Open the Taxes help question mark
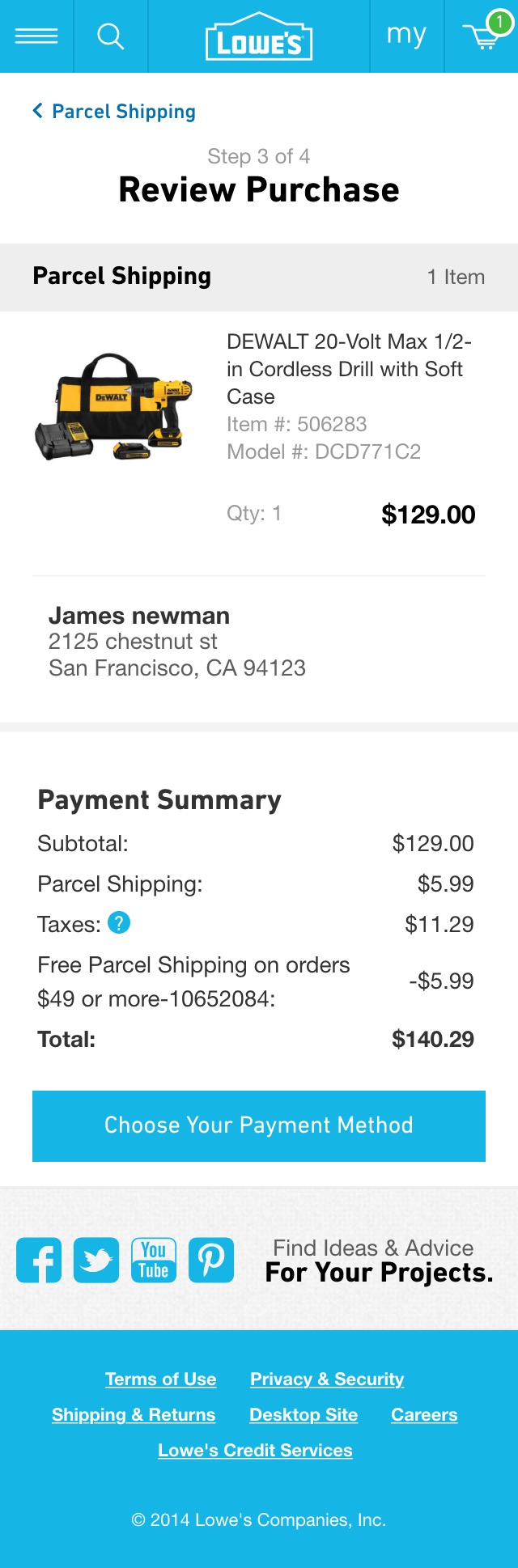The height and width of the screenshot is (1568, 518). [119, 922]
